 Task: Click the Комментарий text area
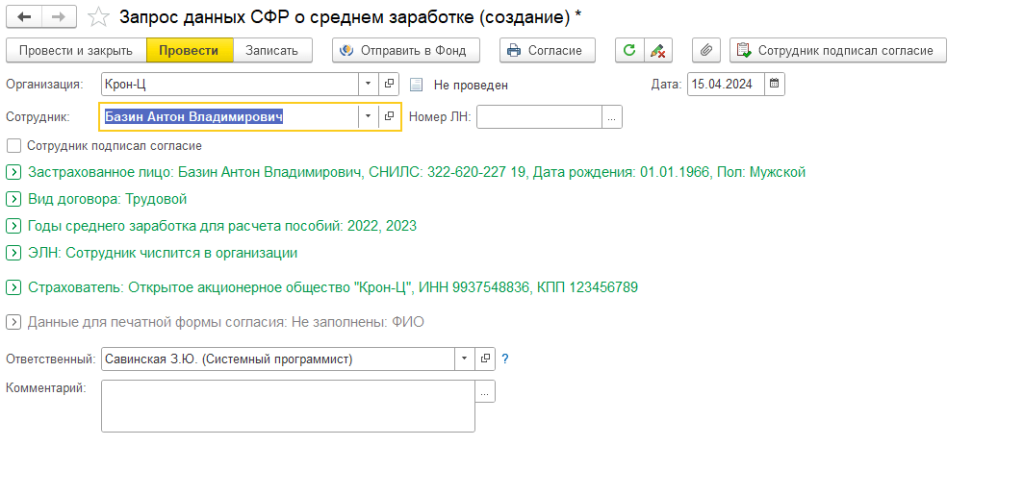click(x=288, y=406)
